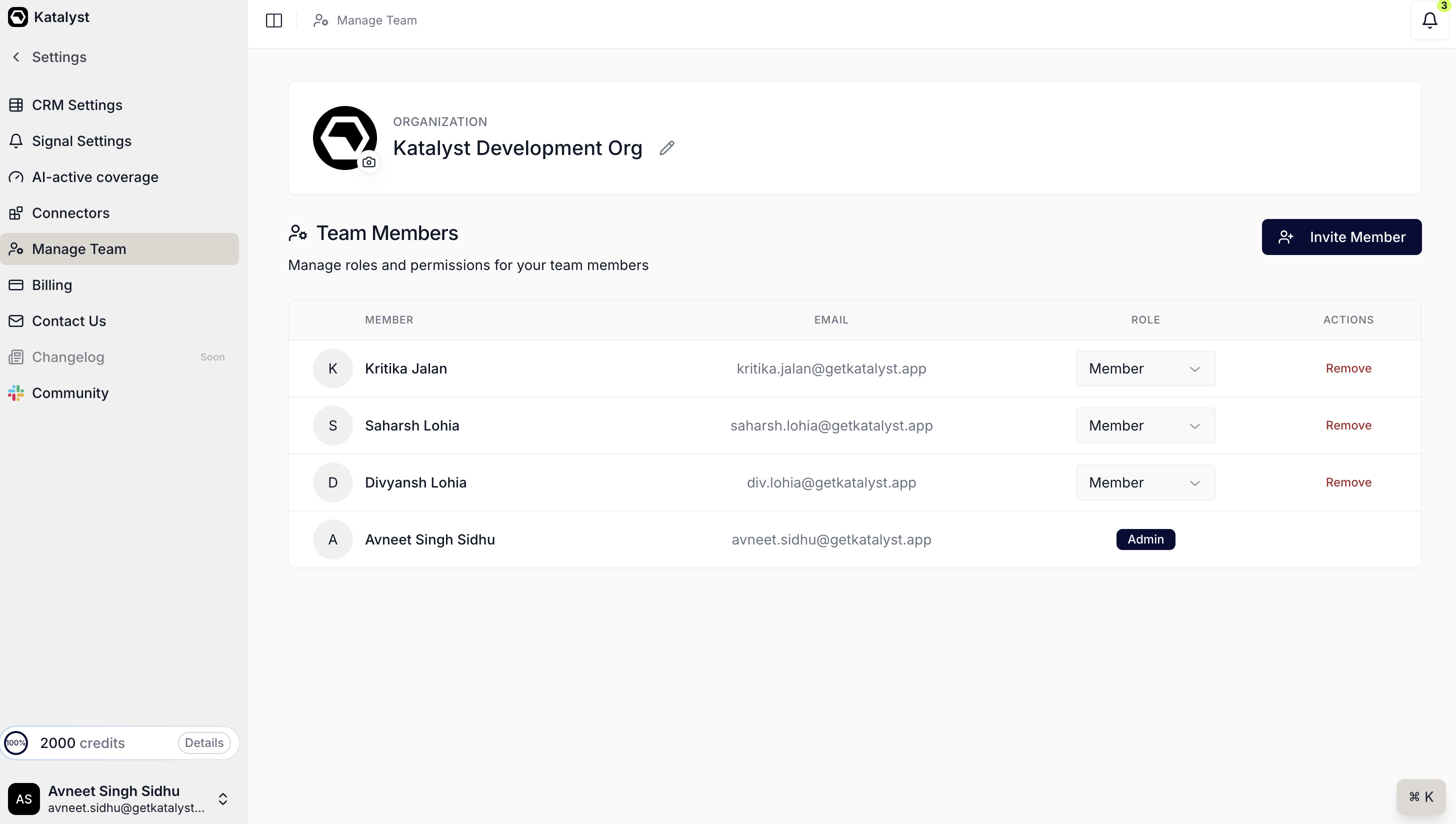Open Community link
The width and height of the screenshot is (1456, 824).
click(x=119, y=393)
